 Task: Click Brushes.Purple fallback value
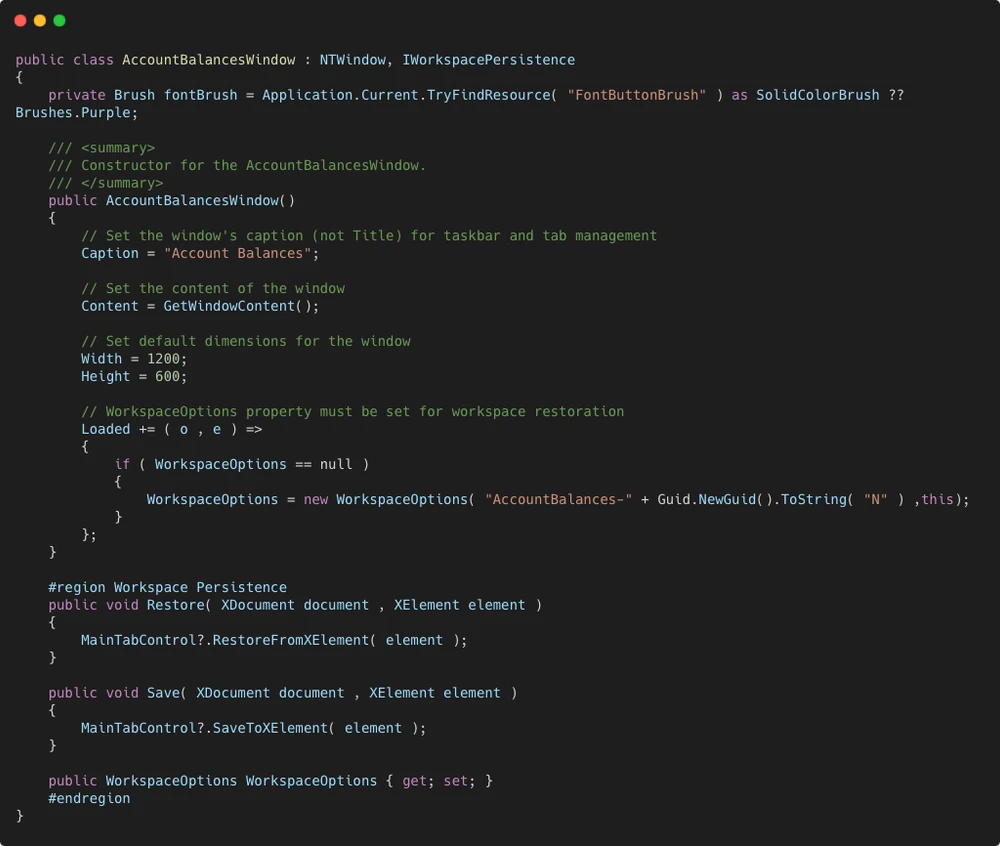[75, 113]
